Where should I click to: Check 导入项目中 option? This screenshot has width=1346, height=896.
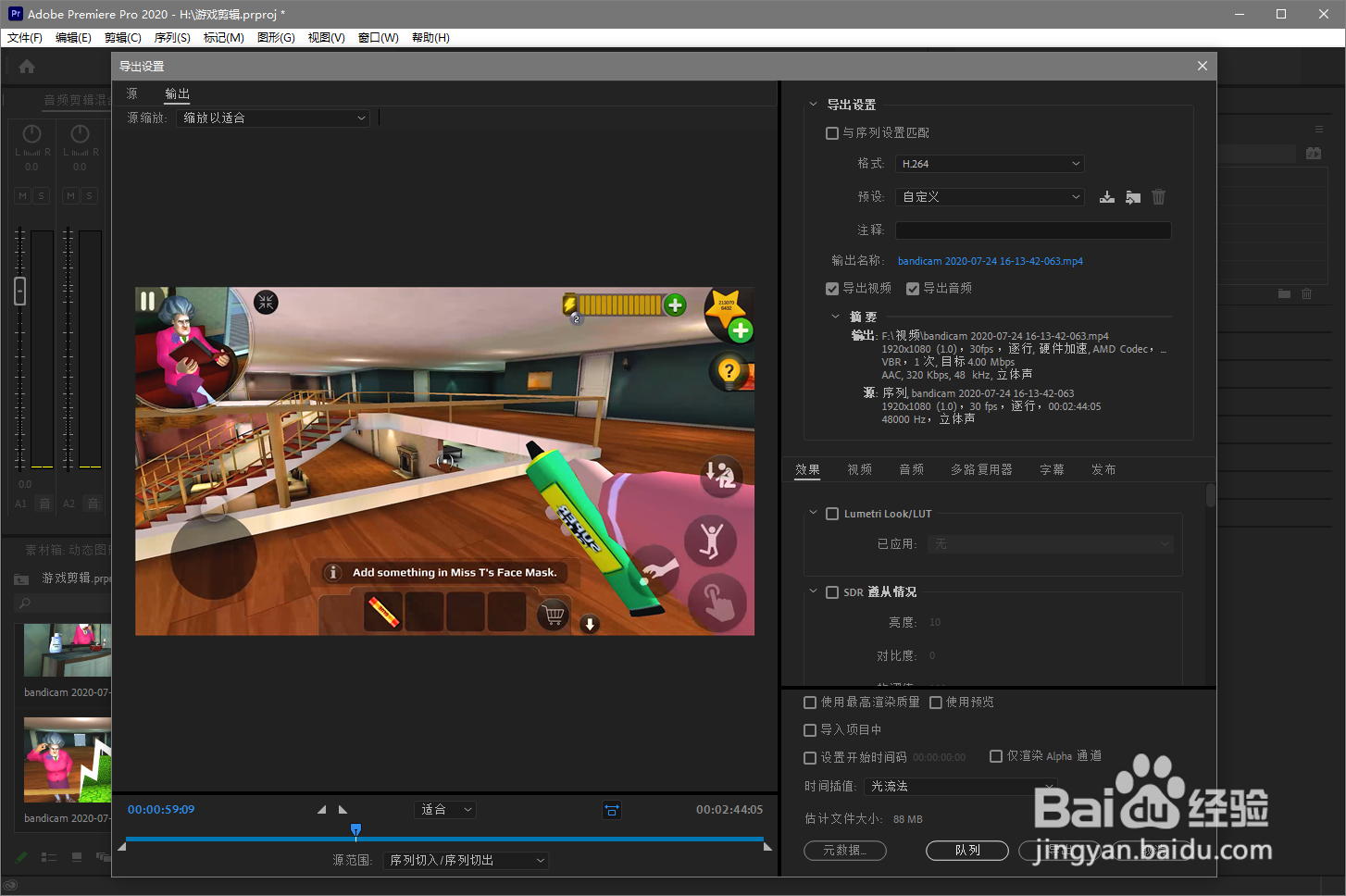(810, 730)
